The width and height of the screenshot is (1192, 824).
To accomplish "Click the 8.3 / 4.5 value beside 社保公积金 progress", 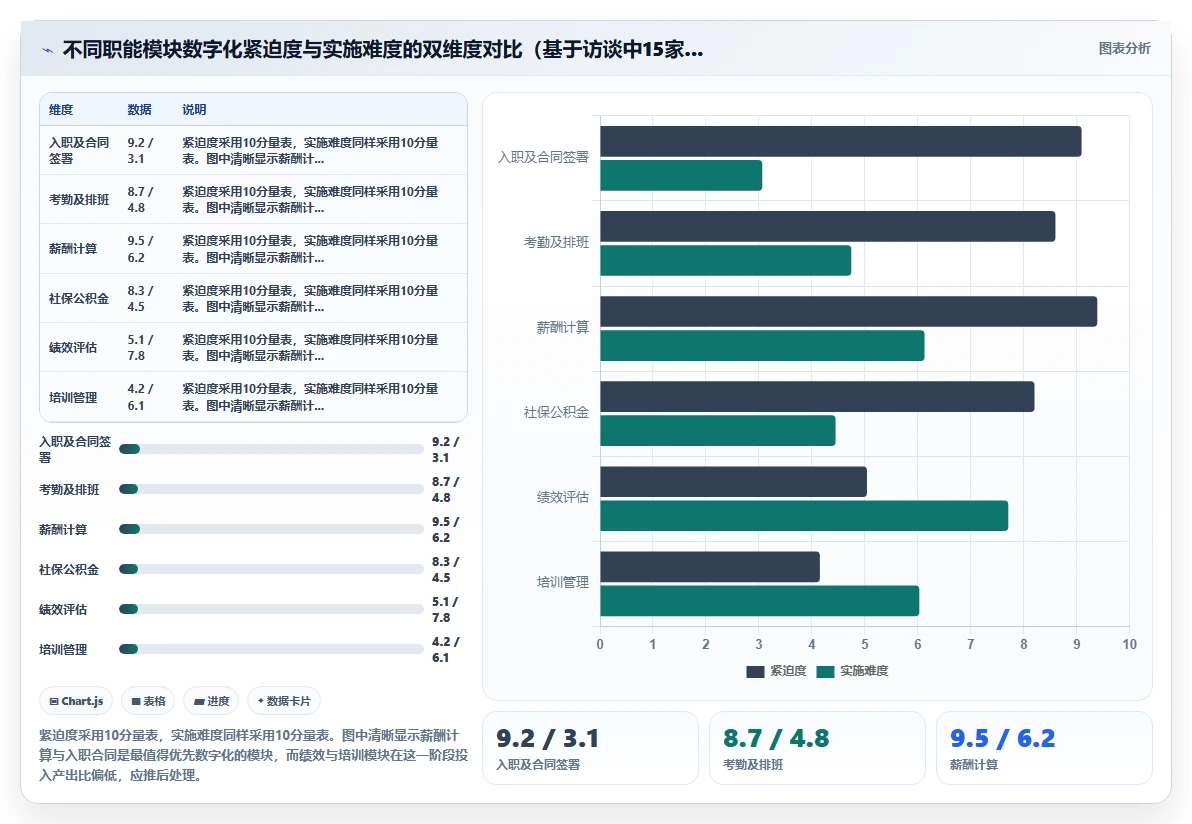I will (x=445, y=569).
